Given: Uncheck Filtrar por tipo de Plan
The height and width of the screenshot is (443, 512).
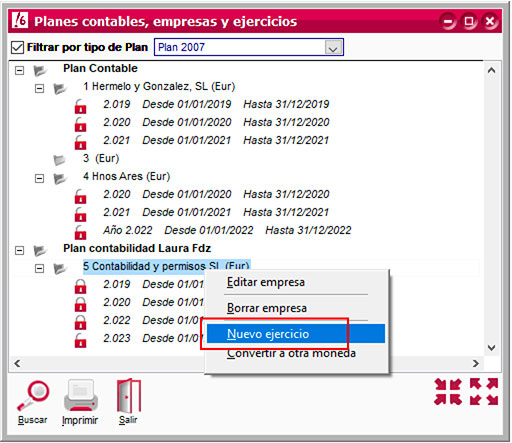Looking at the screenshot, I should pyautogui.click(x=17, y=47).
